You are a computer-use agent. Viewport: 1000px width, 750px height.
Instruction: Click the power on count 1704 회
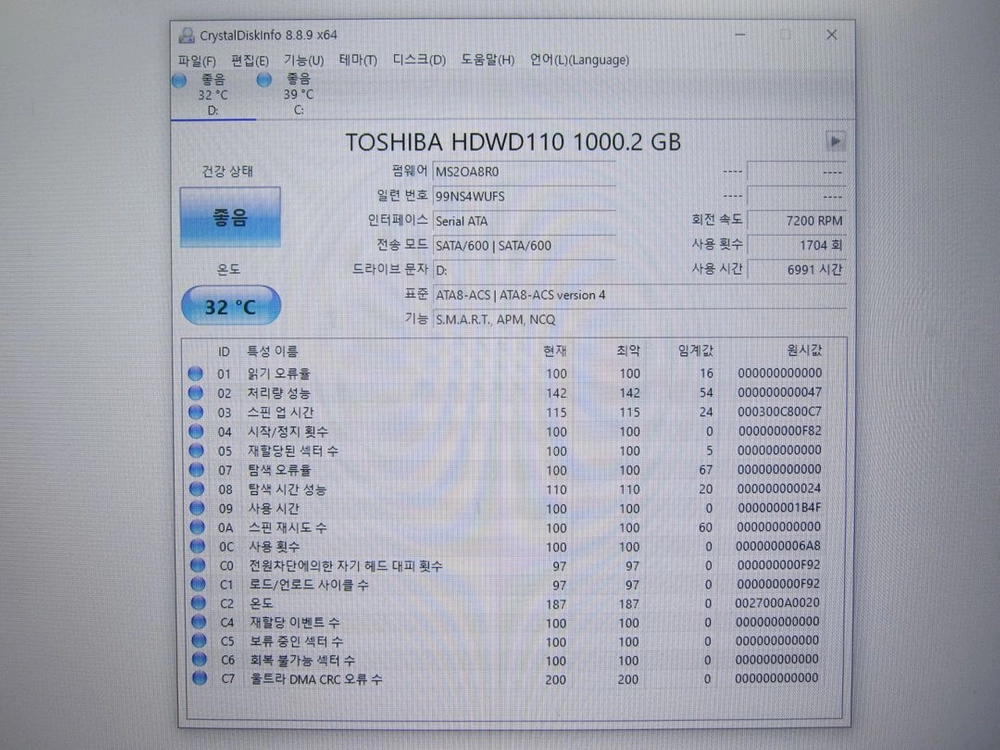797,246
